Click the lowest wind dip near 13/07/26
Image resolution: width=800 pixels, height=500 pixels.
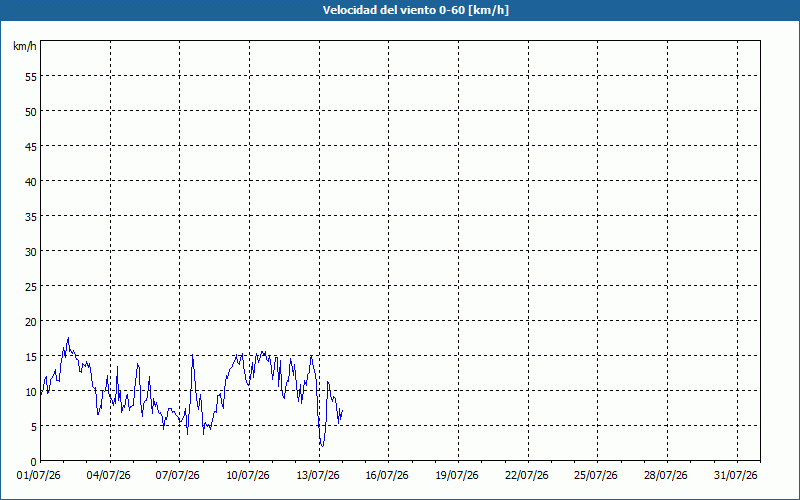[x=322, y=446]
